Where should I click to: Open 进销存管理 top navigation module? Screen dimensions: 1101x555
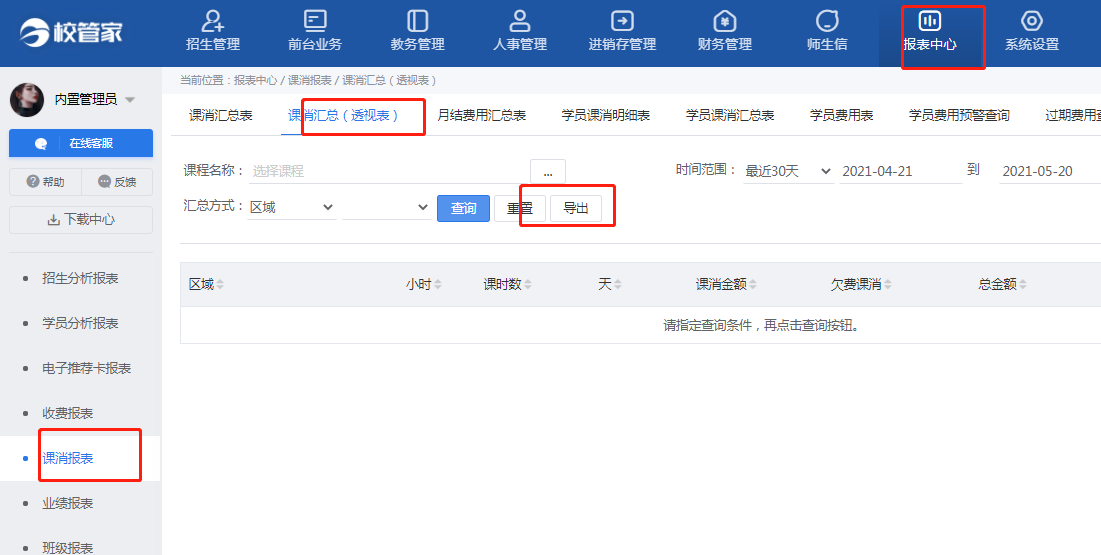622,32
